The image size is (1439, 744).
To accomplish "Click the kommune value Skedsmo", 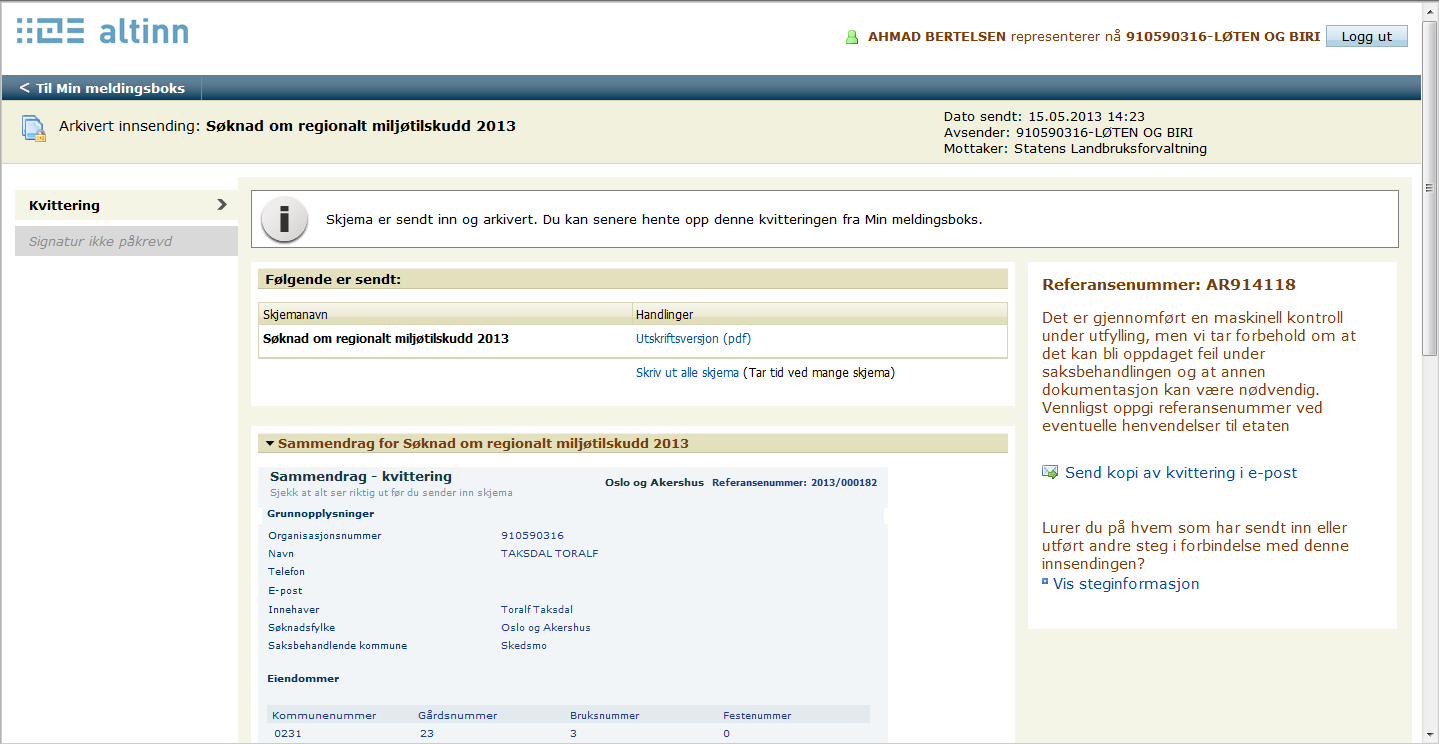I will [x=524, y=646].
